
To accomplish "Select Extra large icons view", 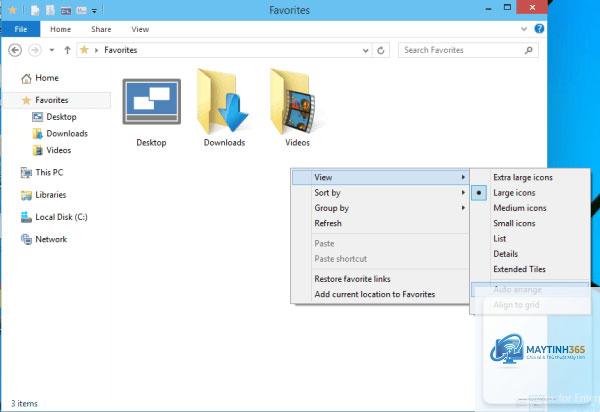I will (530, 178).
